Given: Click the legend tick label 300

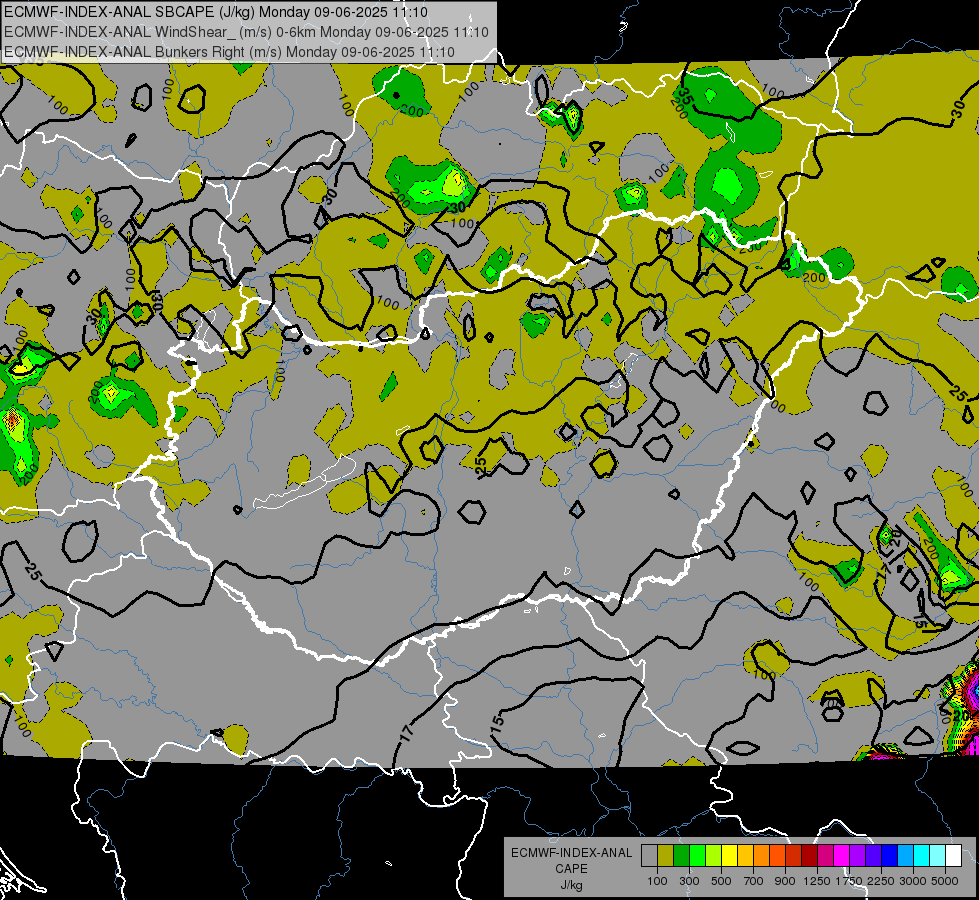Looking at the screenshot, I should click(689, 881).
